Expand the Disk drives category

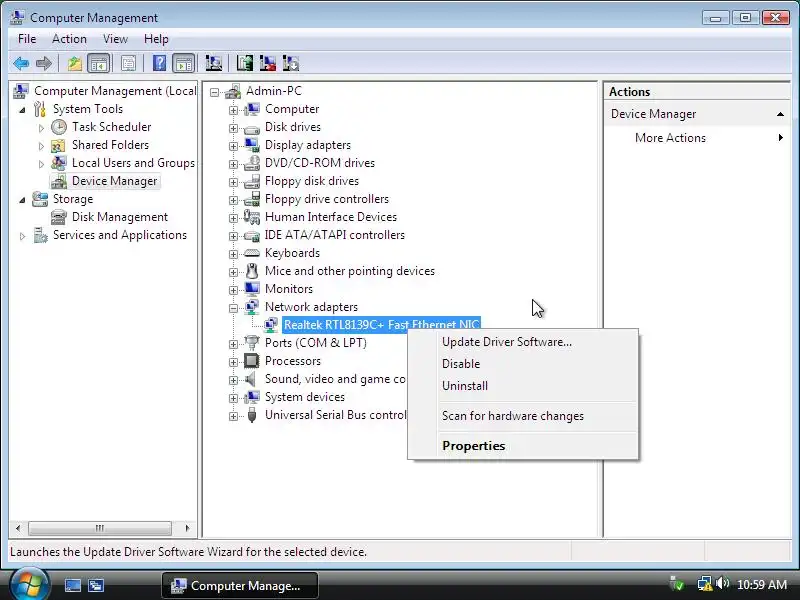pyautogui.click(x=233, y=128)
